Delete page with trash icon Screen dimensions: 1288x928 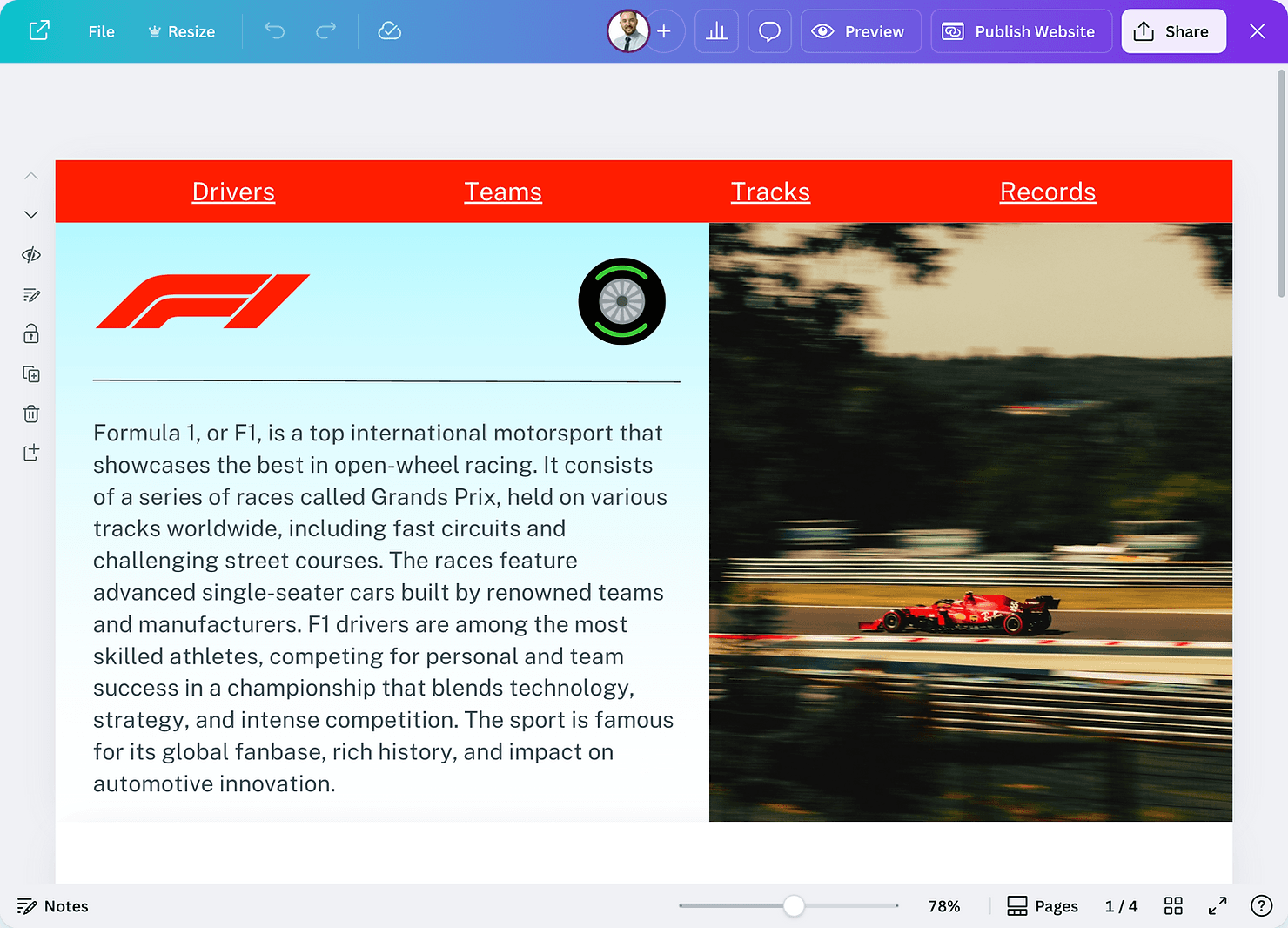[x=31, y=414]
